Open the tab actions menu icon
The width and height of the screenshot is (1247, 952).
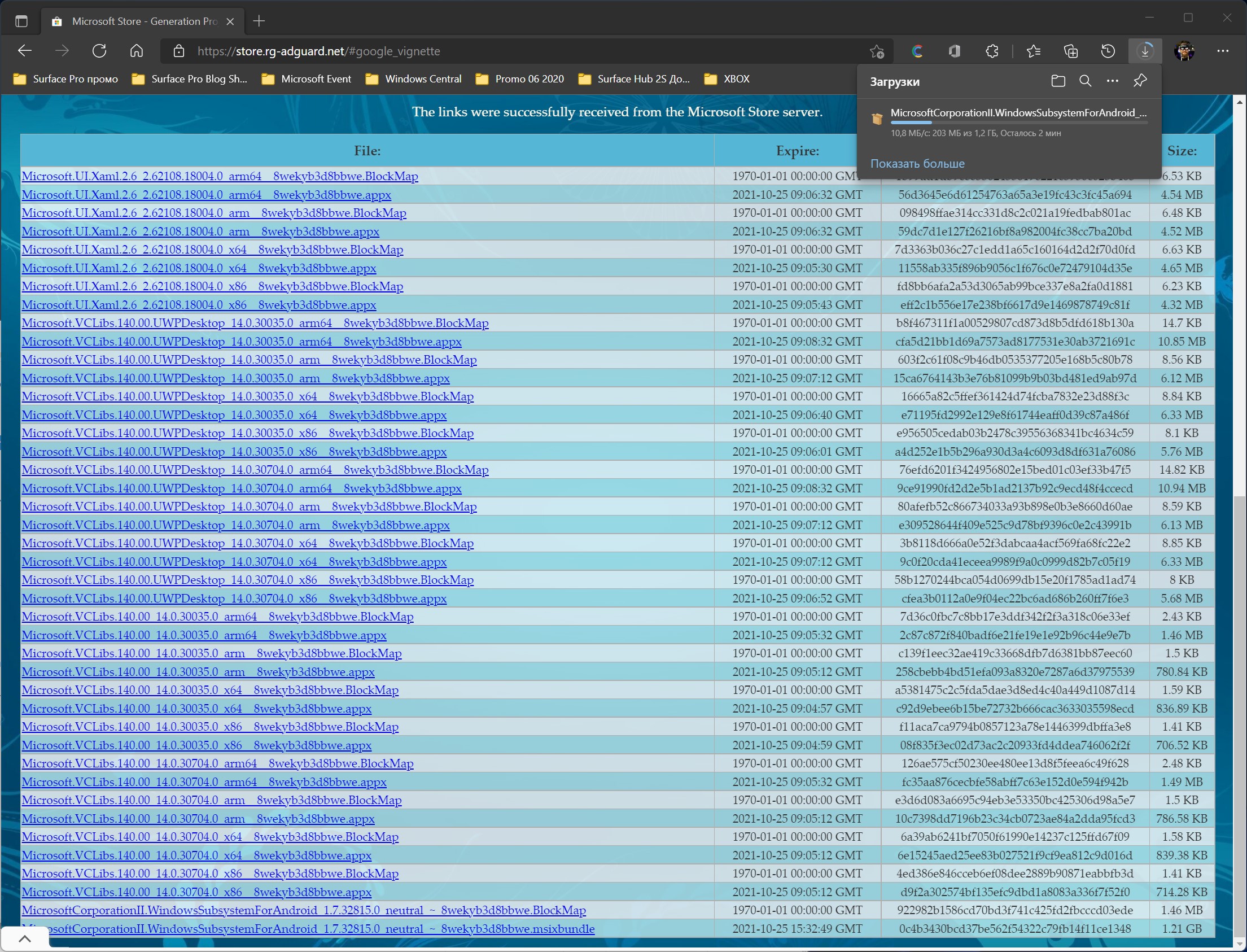coord(21,21)
